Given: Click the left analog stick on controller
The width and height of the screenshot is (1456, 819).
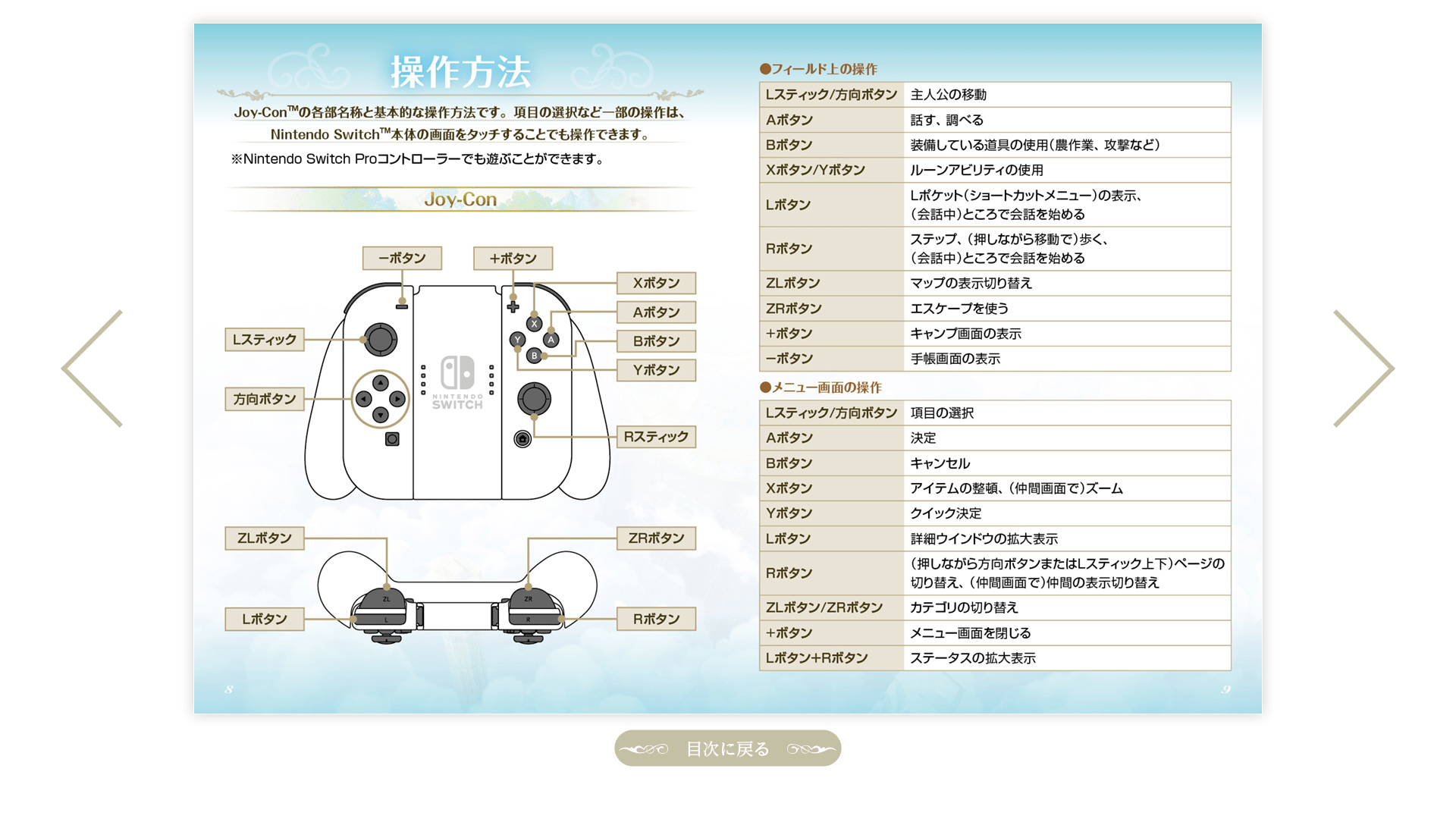Looking at the screenshot, I should (381, 340).
